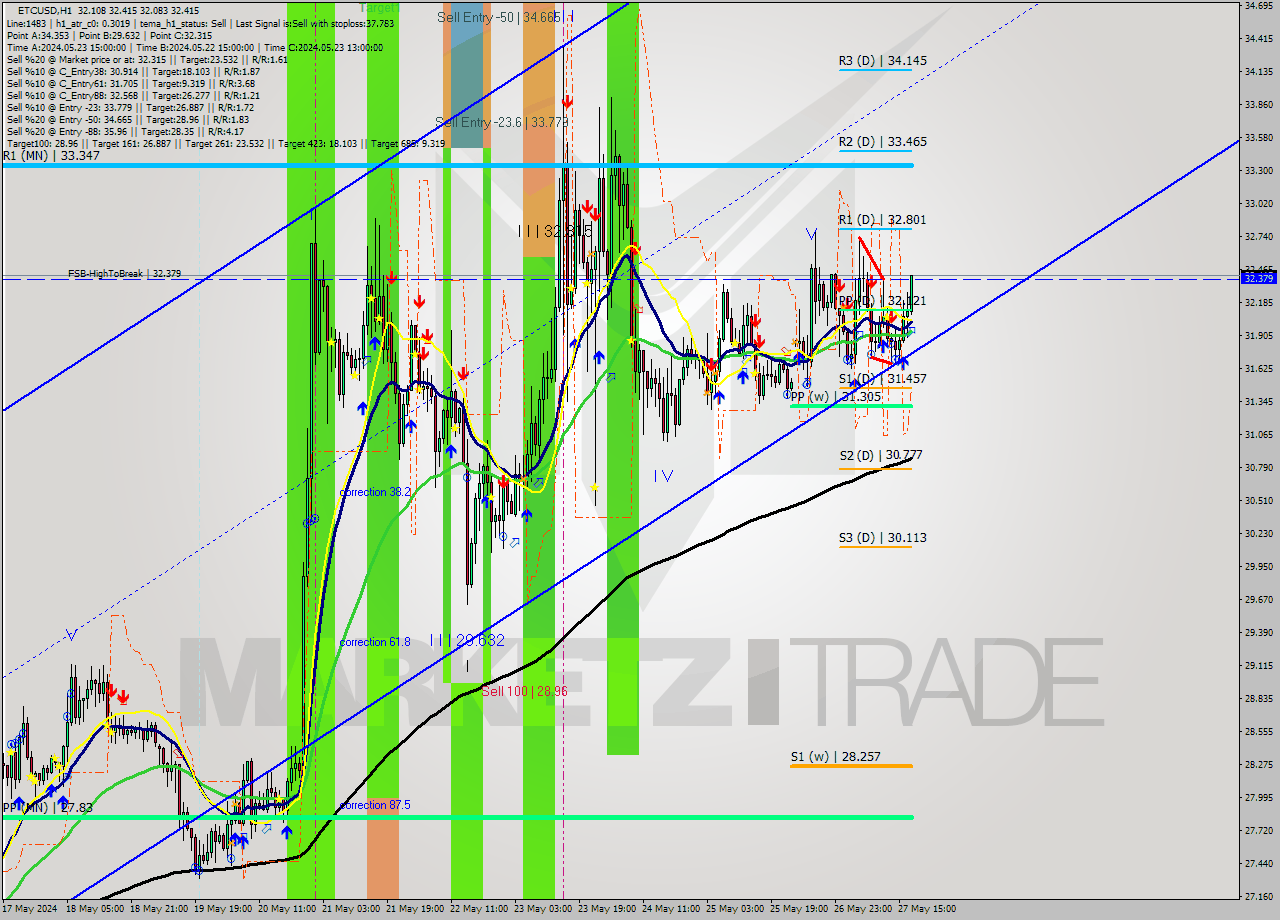Select the Sell %10 @ C_Entry38 line
This screenshot has height=920, width=1280.
(133, 72)
